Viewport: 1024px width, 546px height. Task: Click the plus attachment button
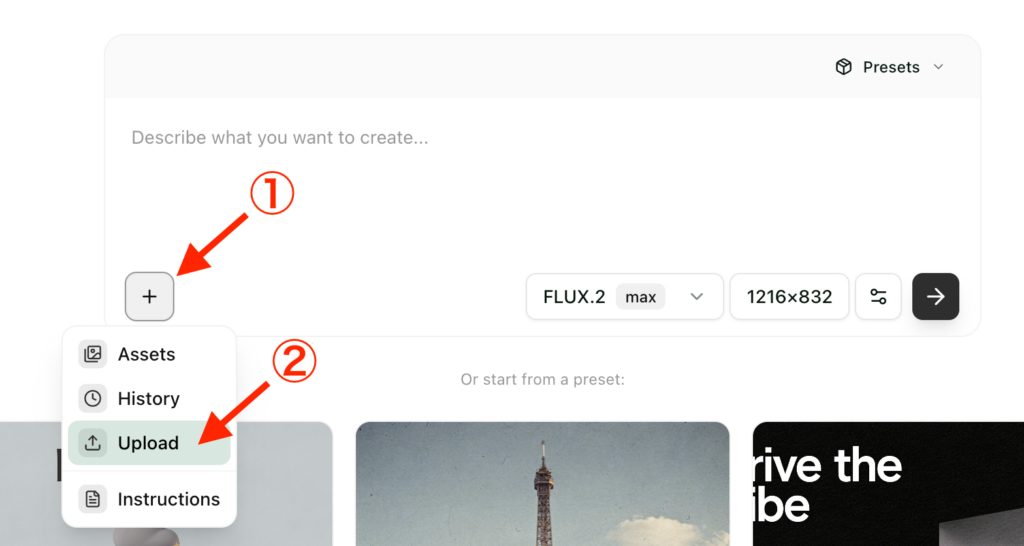[150, 297]
